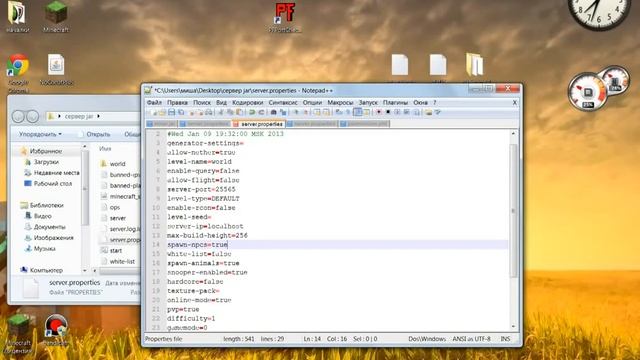Open the Файл menu

[x=154, y=102]
